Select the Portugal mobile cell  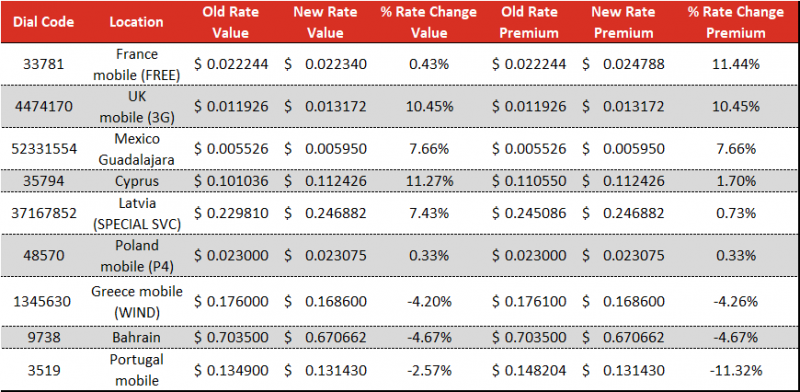click(137, 370)
